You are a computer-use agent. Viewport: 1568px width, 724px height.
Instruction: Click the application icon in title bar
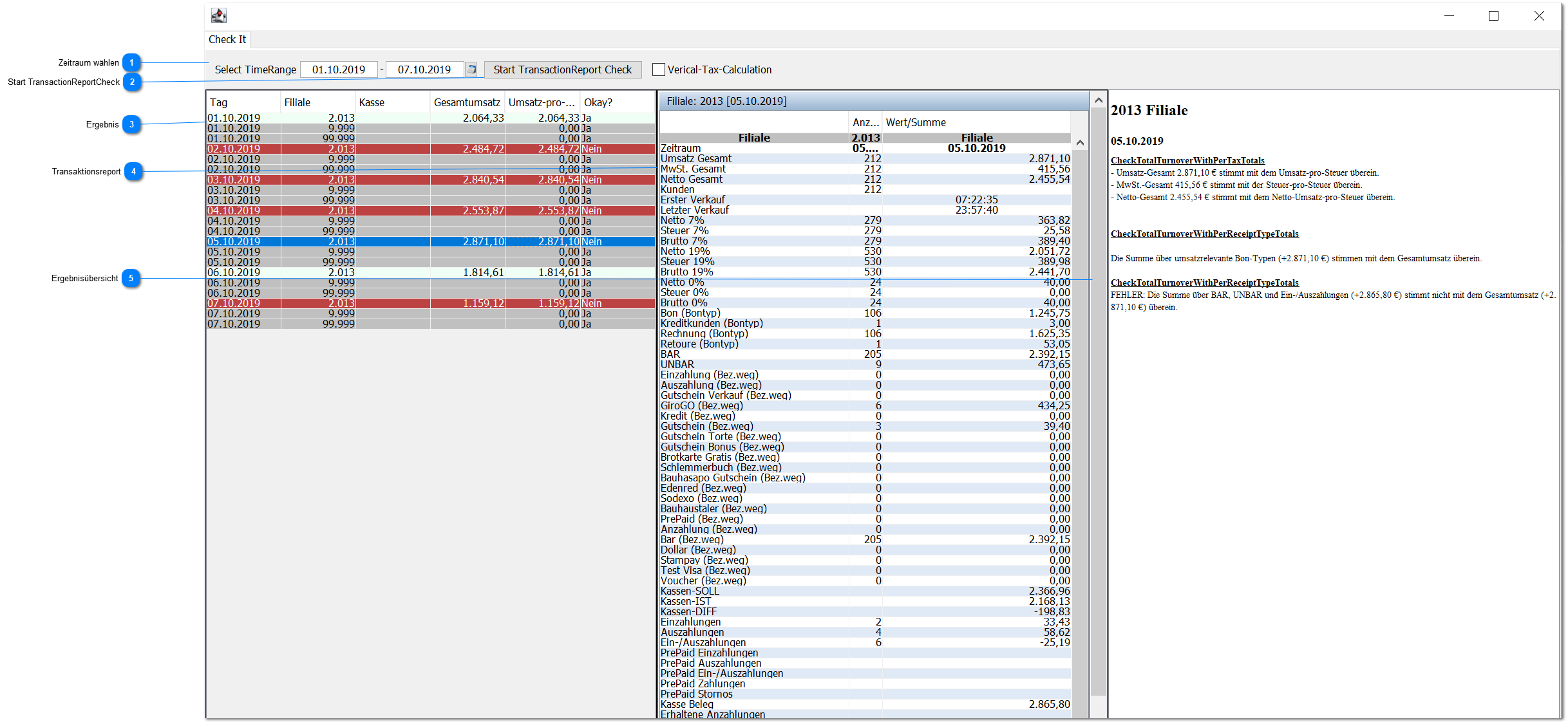point(219,15)
